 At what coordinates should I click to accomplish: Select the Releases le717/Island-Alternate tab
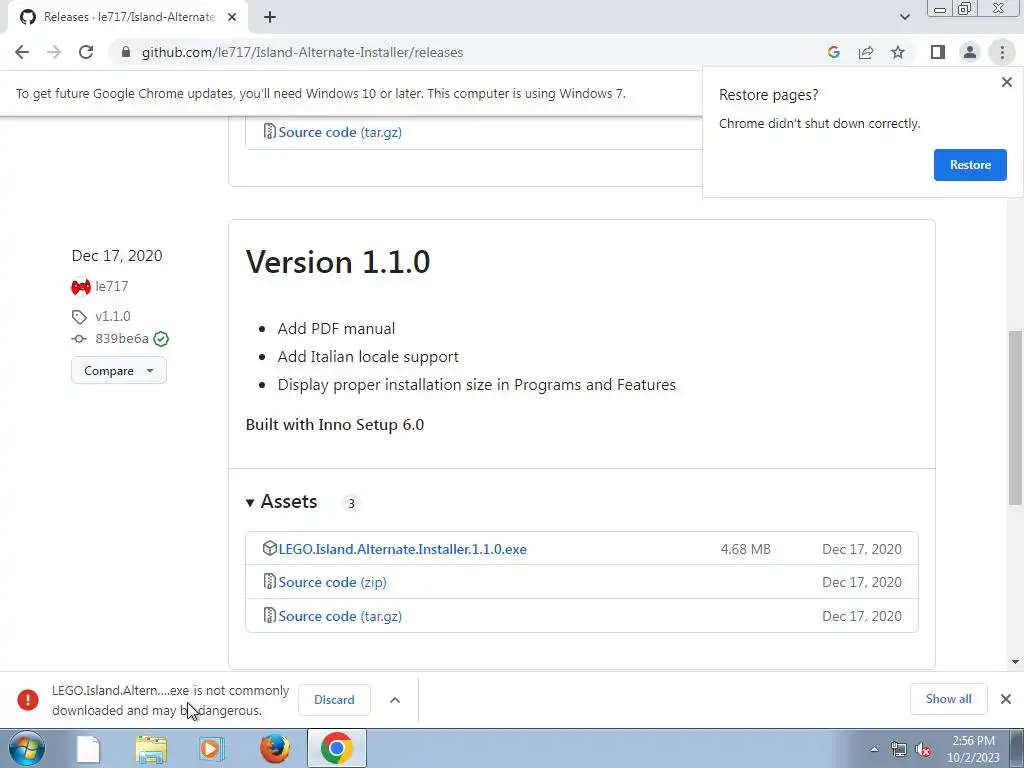click(x=127, y=18)
